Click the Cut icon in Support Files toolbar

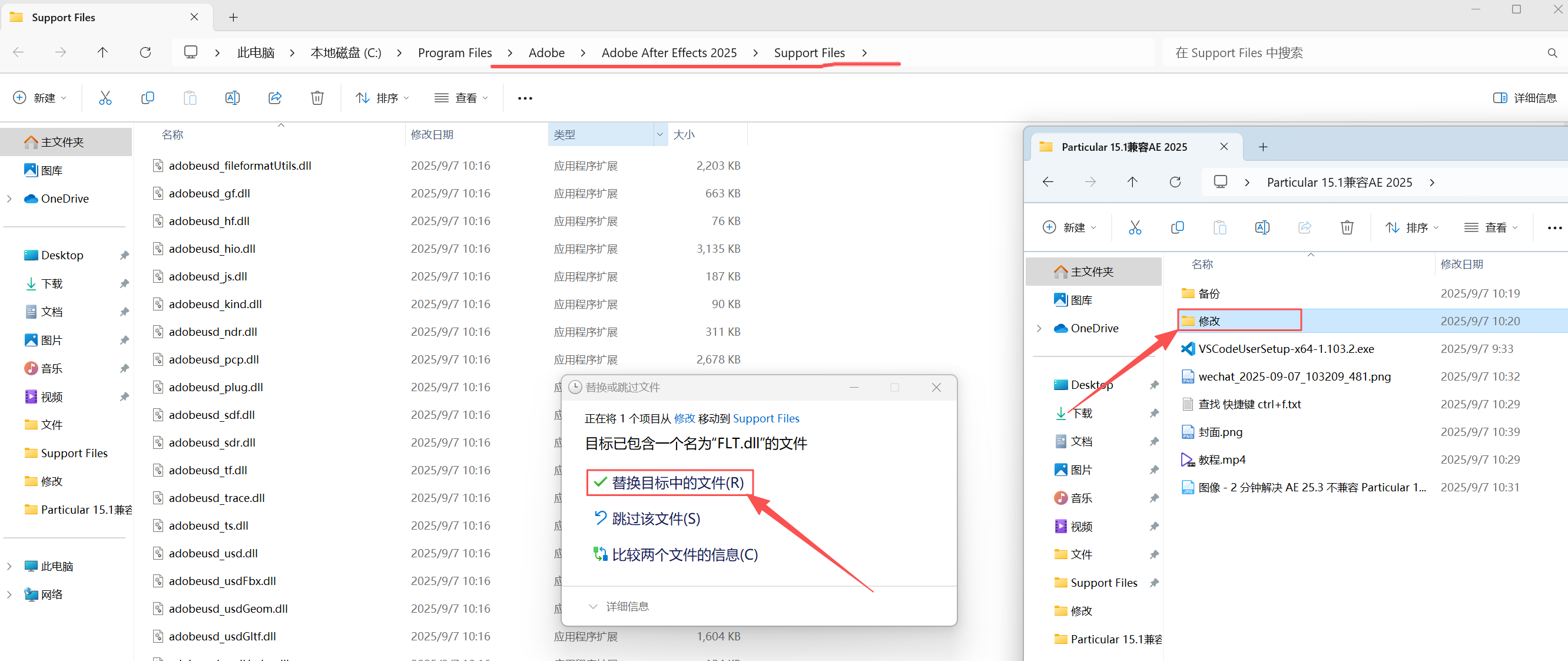tap(105, 97)
